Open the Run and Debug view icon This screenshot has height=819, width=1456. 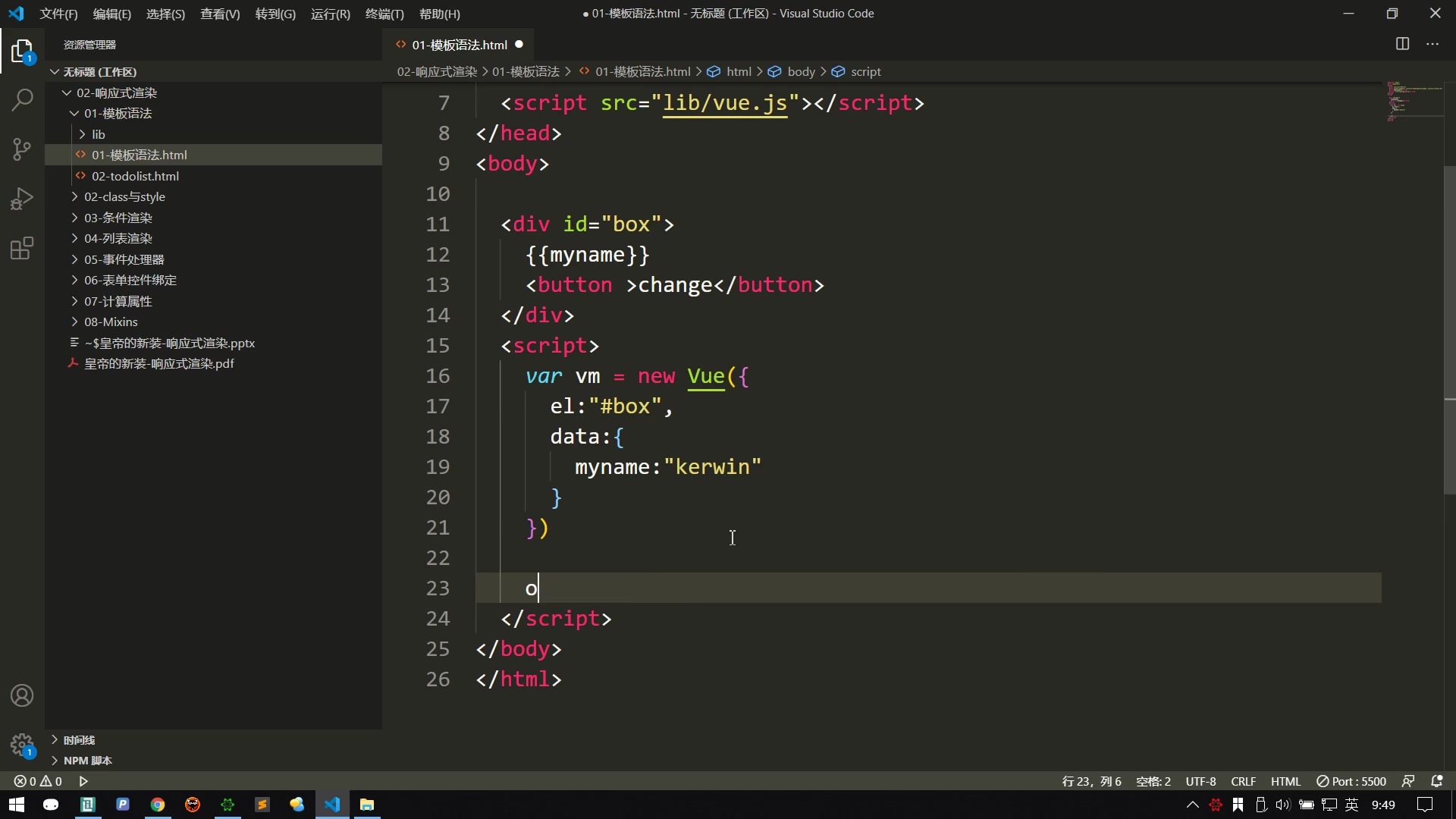(x=22, y=199)
